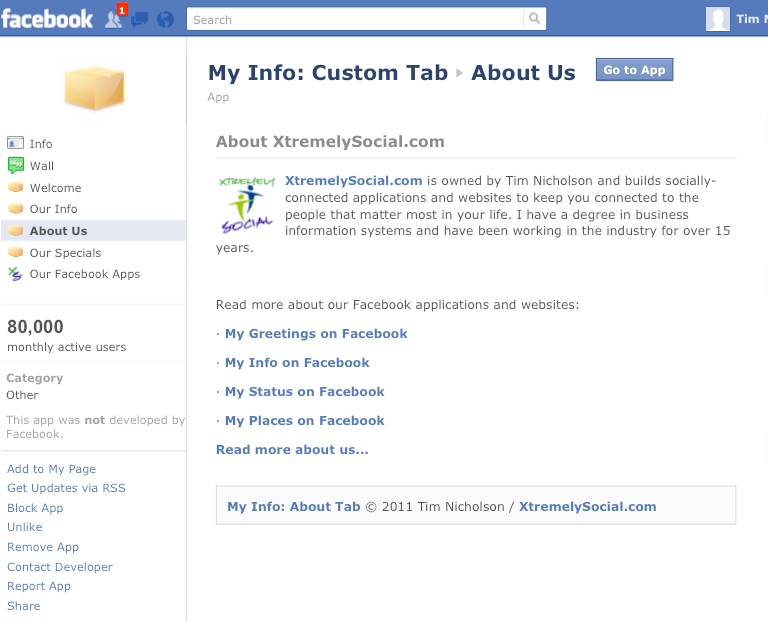Viewport: 768px width, 622px height.
Task: Click Report App link
Action: click(39, 586)
